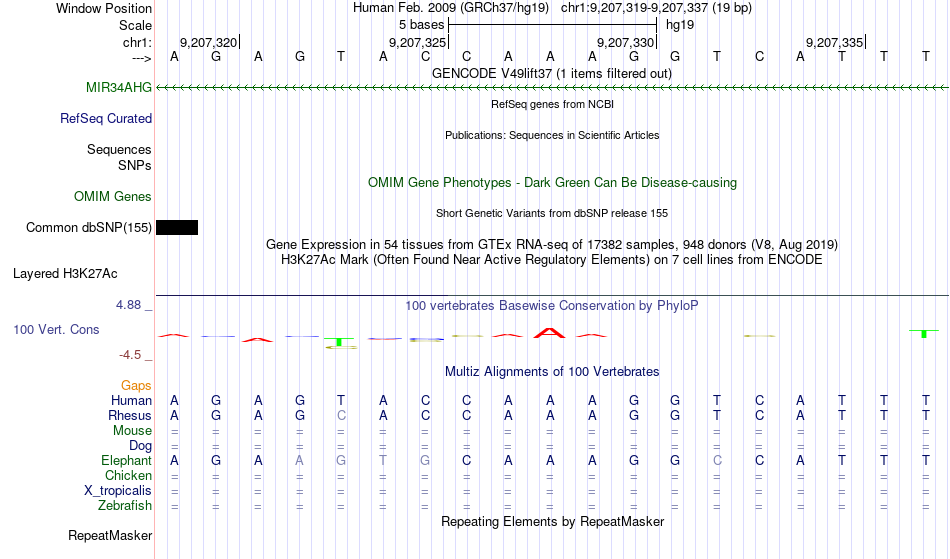Click the 4.88 PhyloP upper limit
This screenshot has width=950, height=559.
(x=128, y=305)
